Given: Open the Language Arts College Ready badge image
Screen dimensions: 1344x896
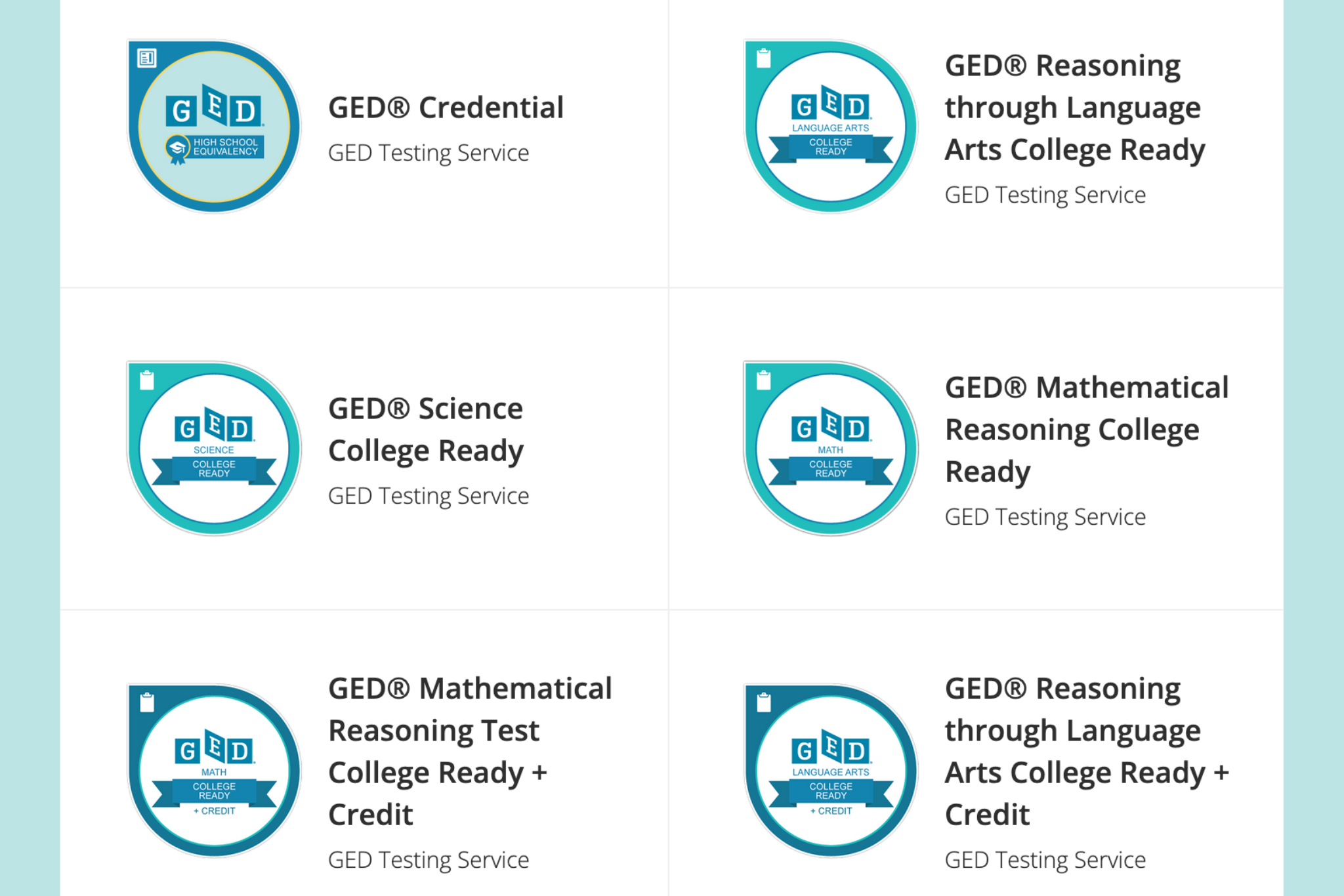Looking at the screenshot, I should (x=830, y=127).
